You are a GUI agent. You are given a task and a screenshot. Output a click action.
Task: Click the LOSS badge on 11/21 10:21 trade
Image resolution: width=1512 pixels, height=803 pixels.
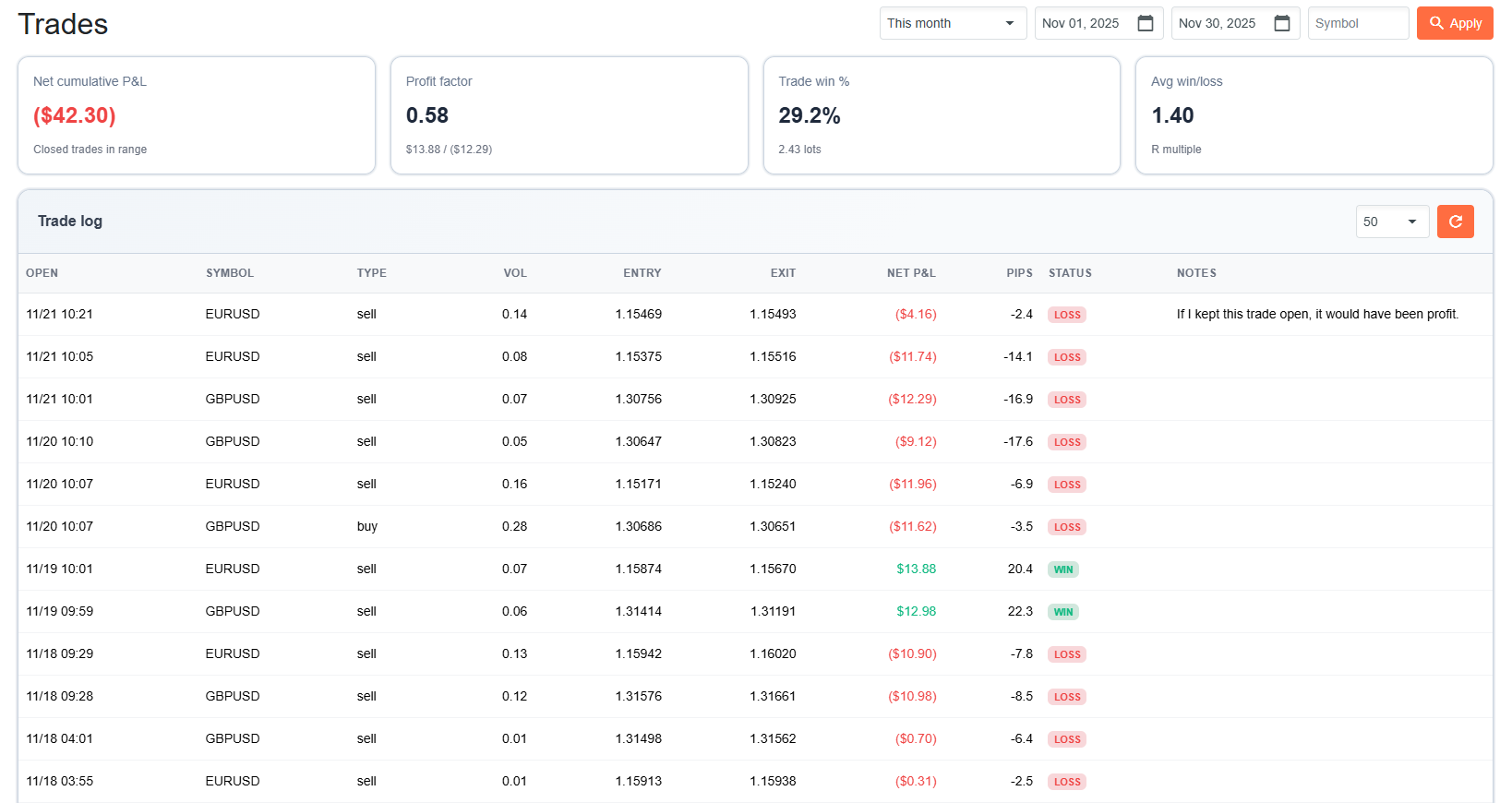(x=1067, y=315)
